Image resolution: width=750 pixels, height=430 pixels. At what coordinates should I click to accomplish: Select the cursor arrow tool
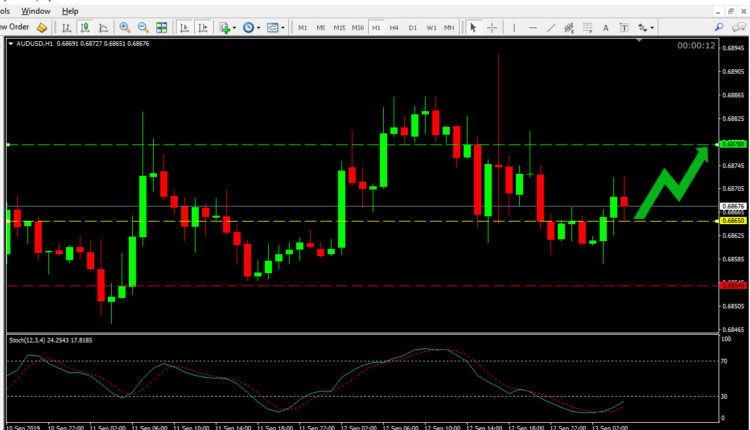[x=473, y=28]
